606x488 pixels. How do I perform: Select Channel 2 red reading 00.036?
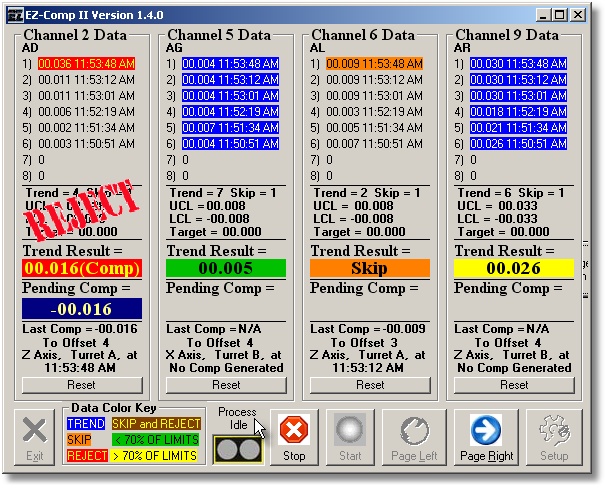point(87,64)
